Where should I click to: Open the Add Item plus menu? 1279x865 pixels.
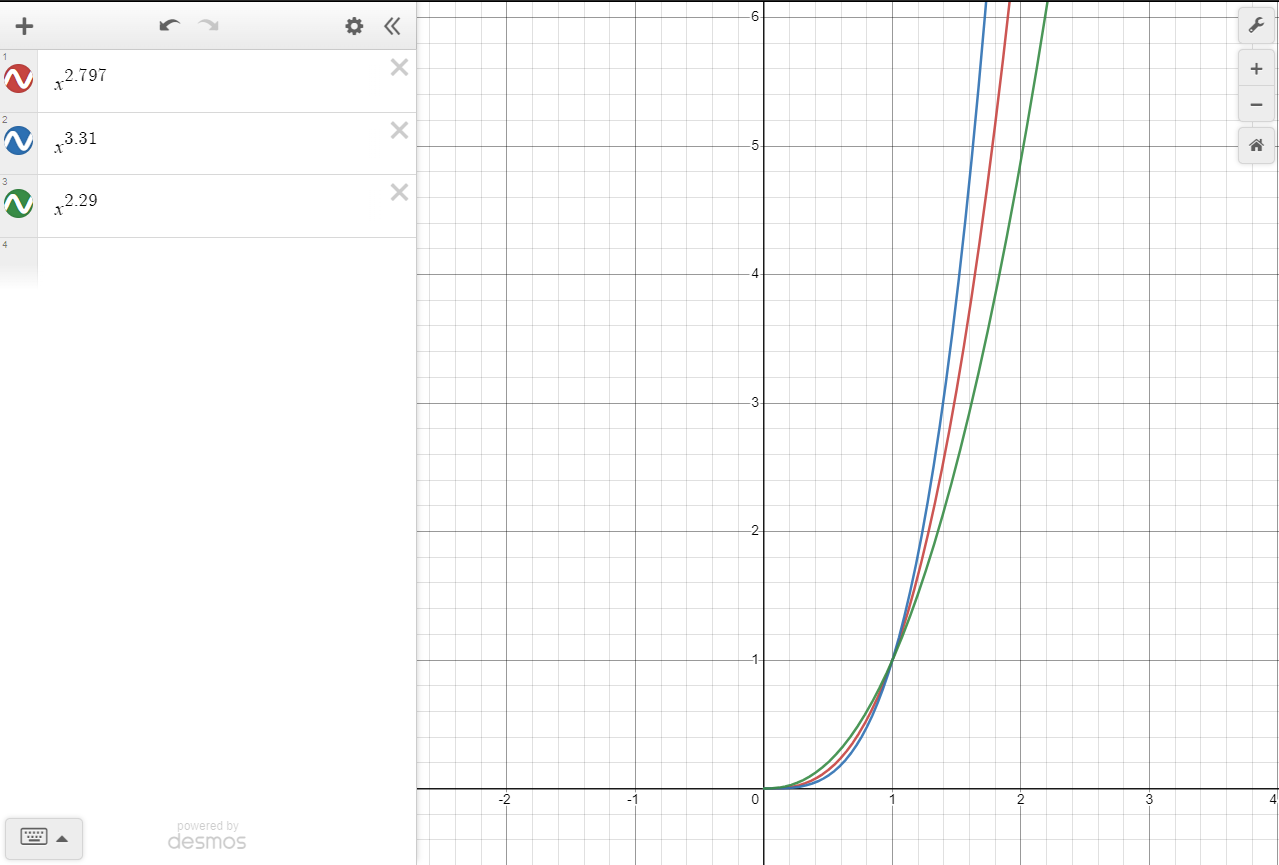coord(24,26)
